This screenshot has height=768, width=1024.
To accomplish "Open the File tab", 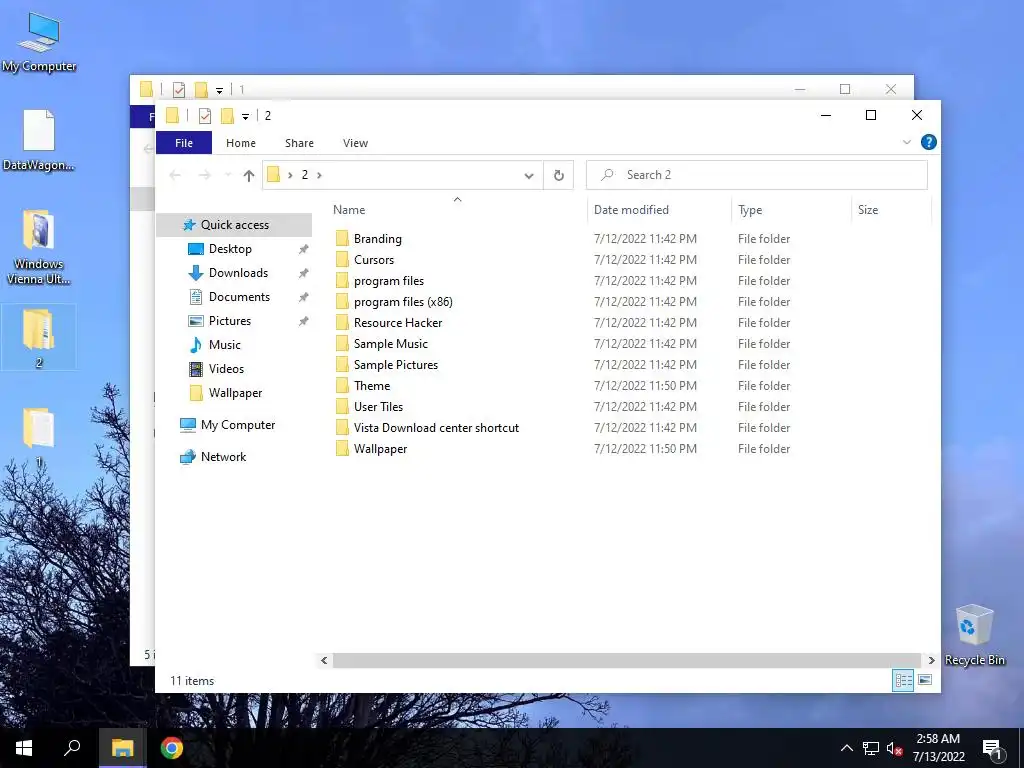I will click(x=184, y=142).
